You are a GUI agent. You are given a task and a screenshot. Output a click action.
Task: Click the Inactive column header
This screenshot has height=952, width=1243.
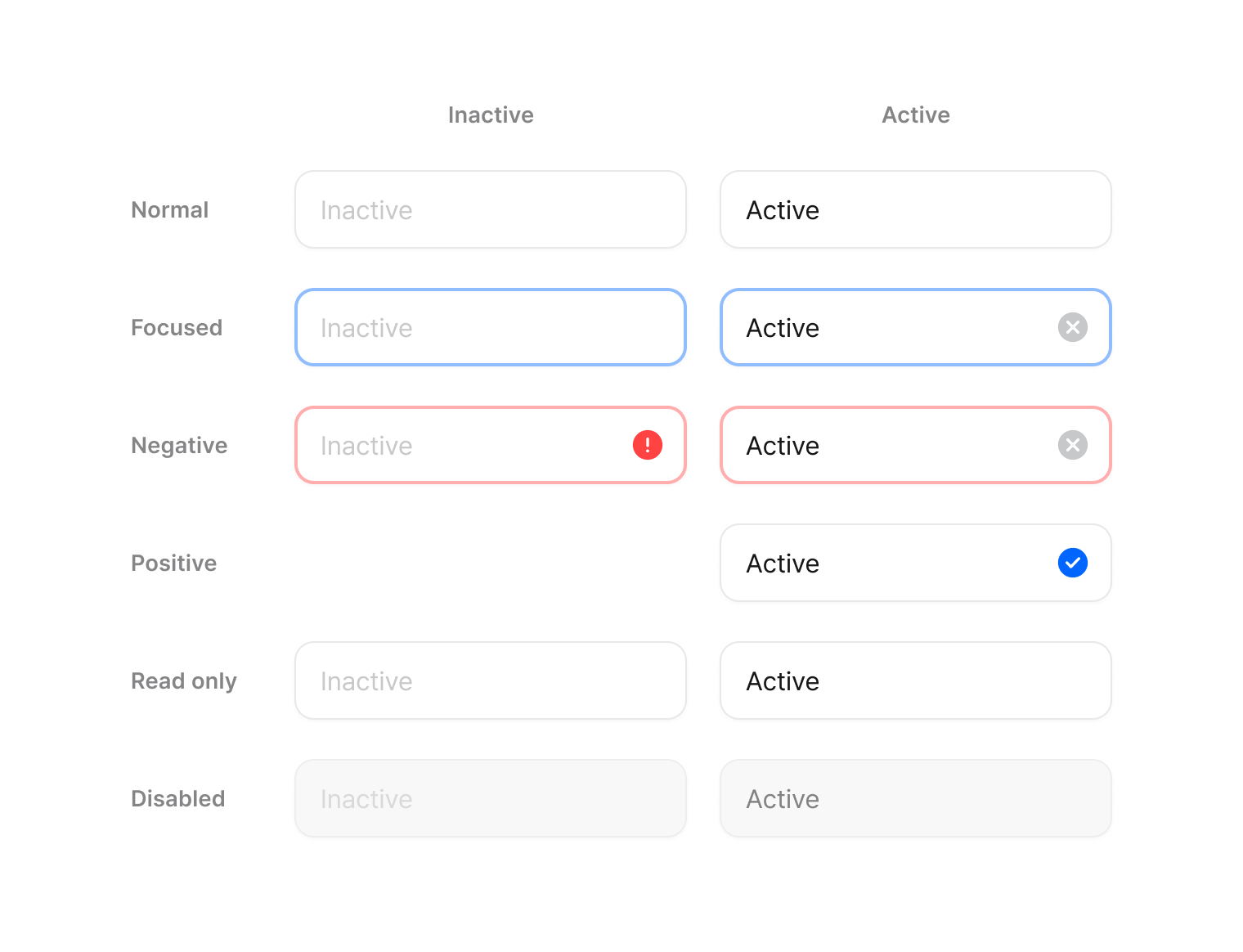click(x=491, y=115)
